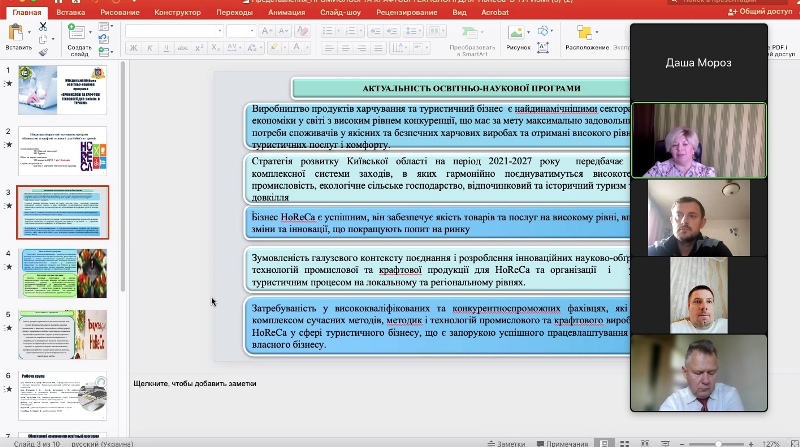Toggle bold (Ж) formatting
The height and width of the screenshot is (447, 800).
132,49
